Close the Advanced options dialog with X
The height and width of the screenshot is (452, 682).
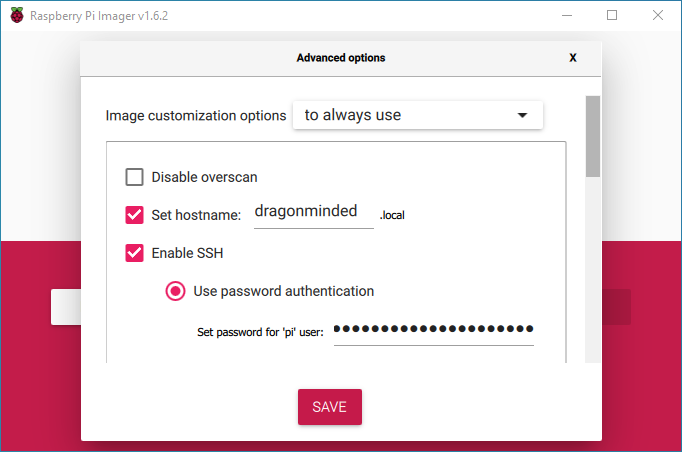[573, 58]
